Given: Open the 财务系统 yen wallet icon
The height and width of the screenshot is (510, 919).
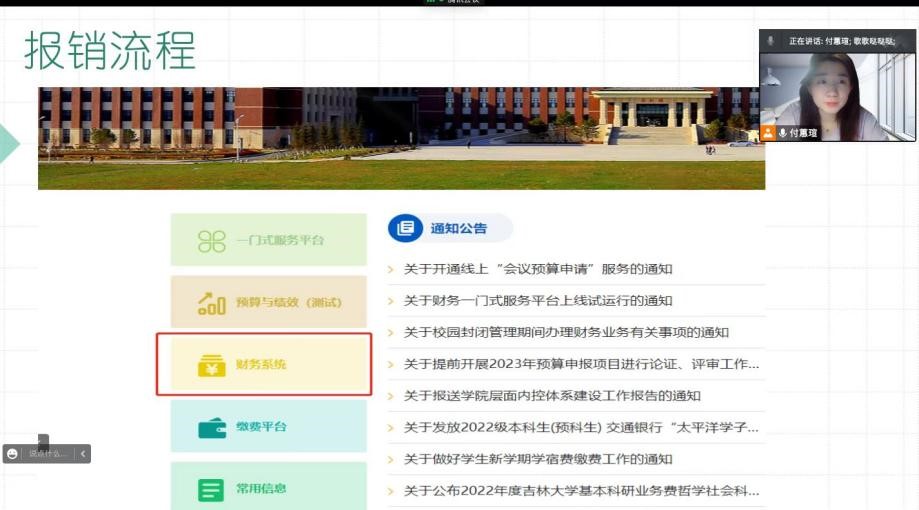Looking at the screenshot, I should [x=212, y=365].
